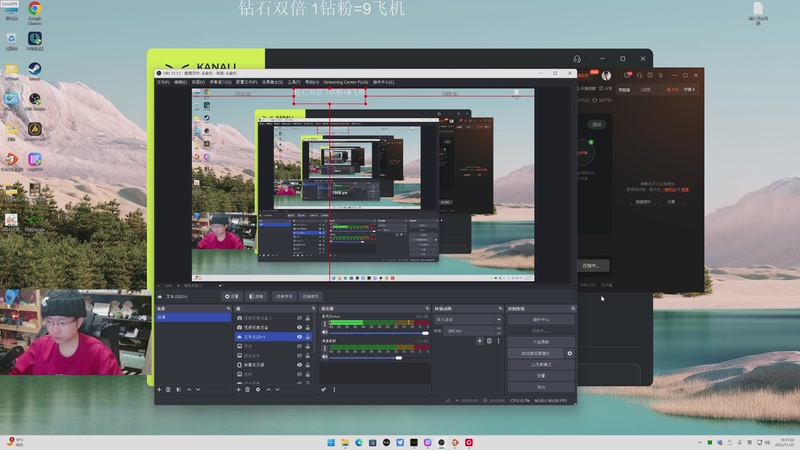Pop out the Audio Mixer dock icon
The image size is (800, 450).
pos(427,309)
